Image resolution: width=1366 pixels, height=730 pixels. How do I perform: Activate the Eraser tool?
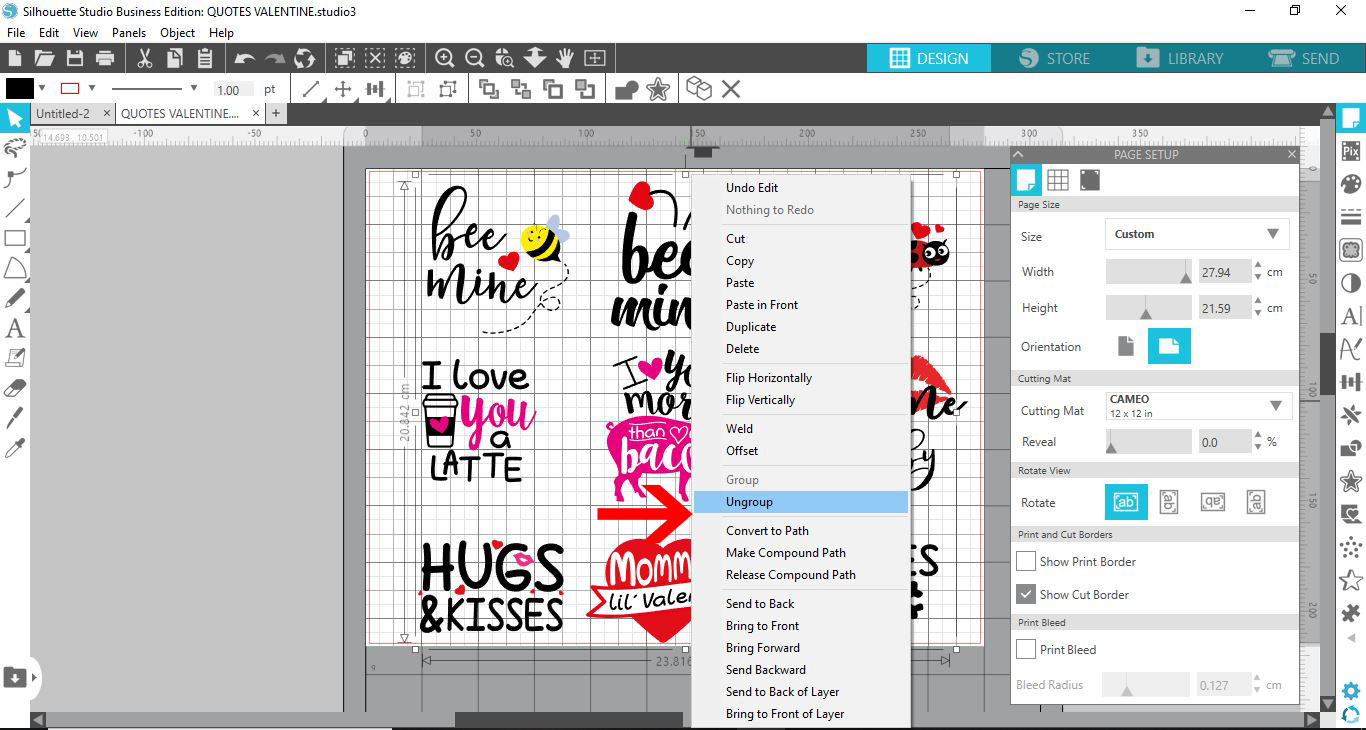pos(14,387)
